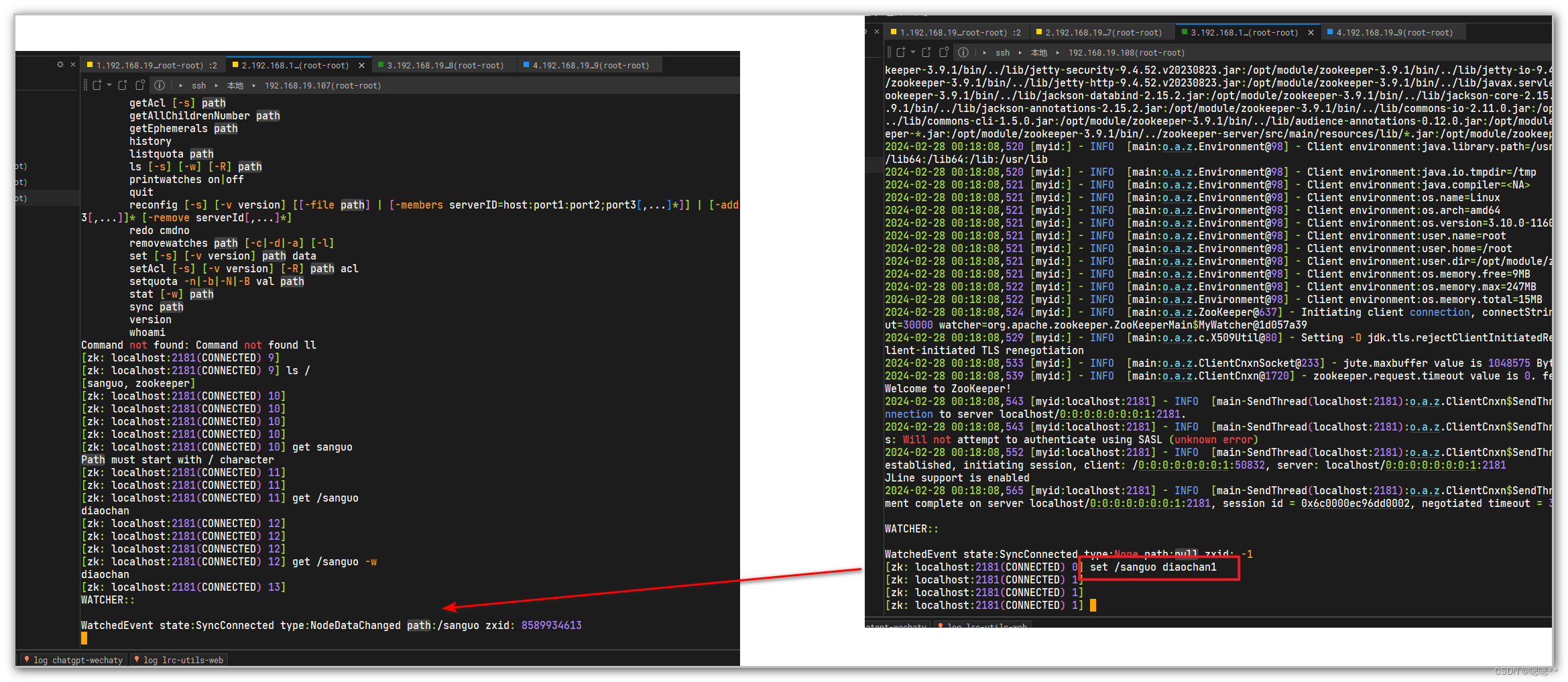Click yellow status square on left tab 1
This screenshot has width=1568, height=682.
(x=90, y=65)
